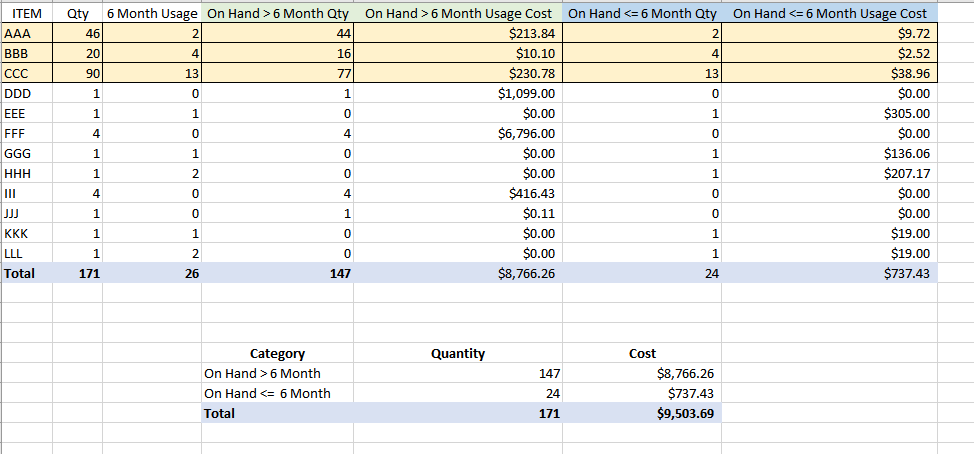Click the summary cost $8,766.26

coord(642,373)
